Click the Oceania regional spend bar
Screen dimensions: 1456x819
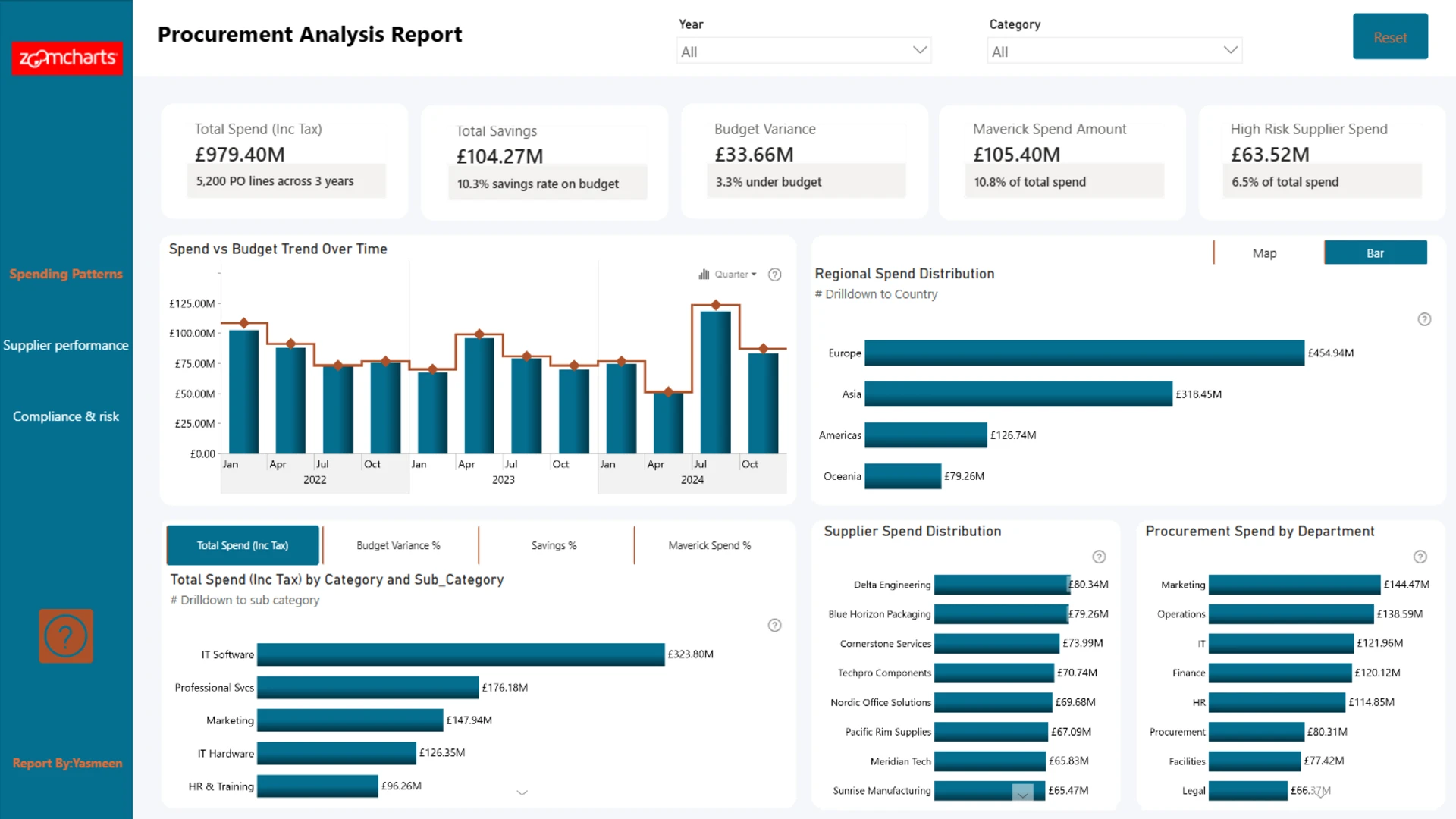coord(903,475)
